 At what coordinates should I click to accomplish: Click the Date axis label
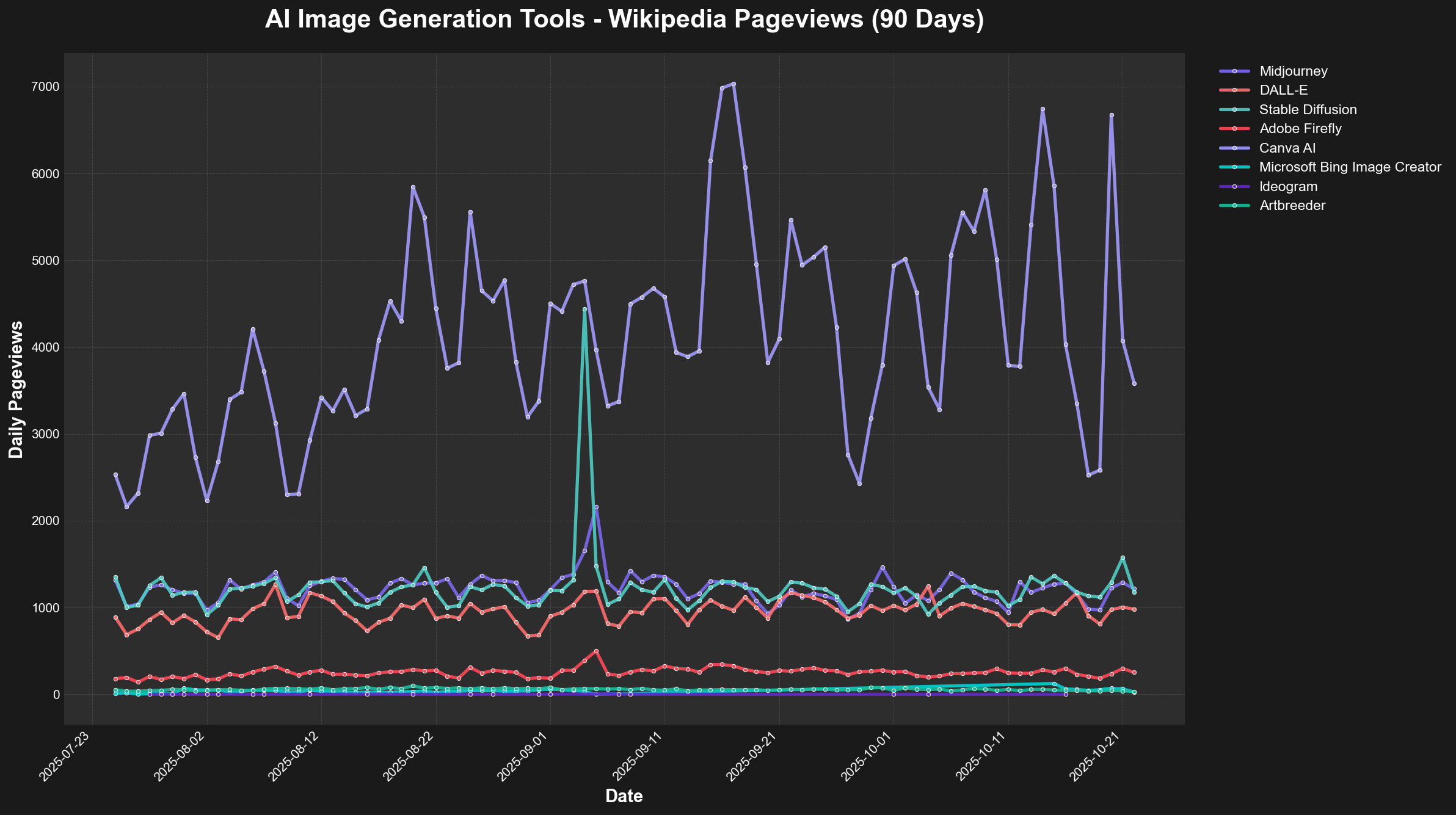[624, 796]
